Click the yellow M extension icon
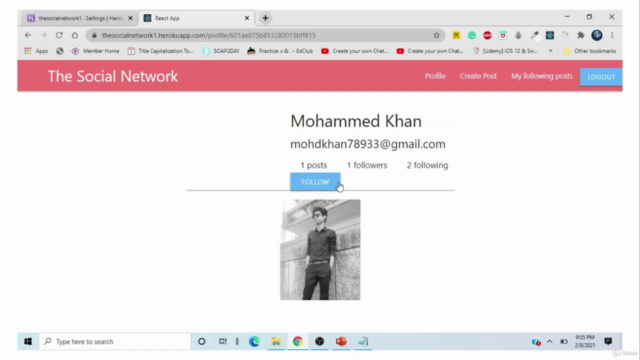The height and width of the screenshot is (360, 640). coord(456,36)
